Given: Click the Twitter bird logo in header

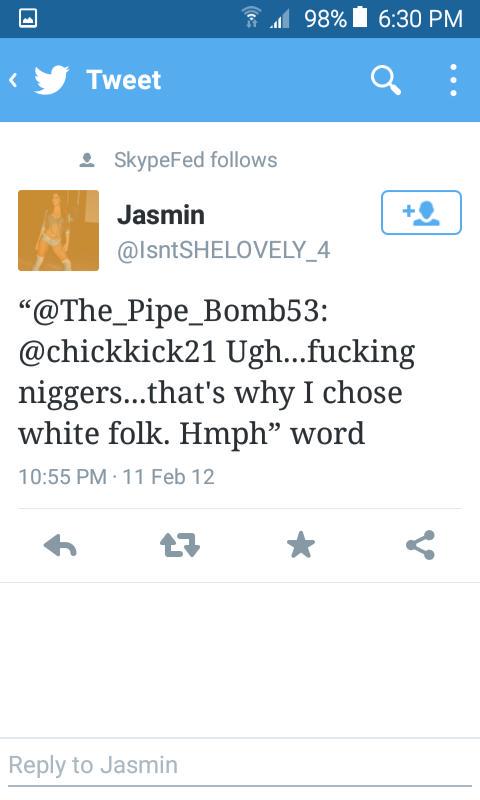Looking at the screenshot, I should (52, 80).
